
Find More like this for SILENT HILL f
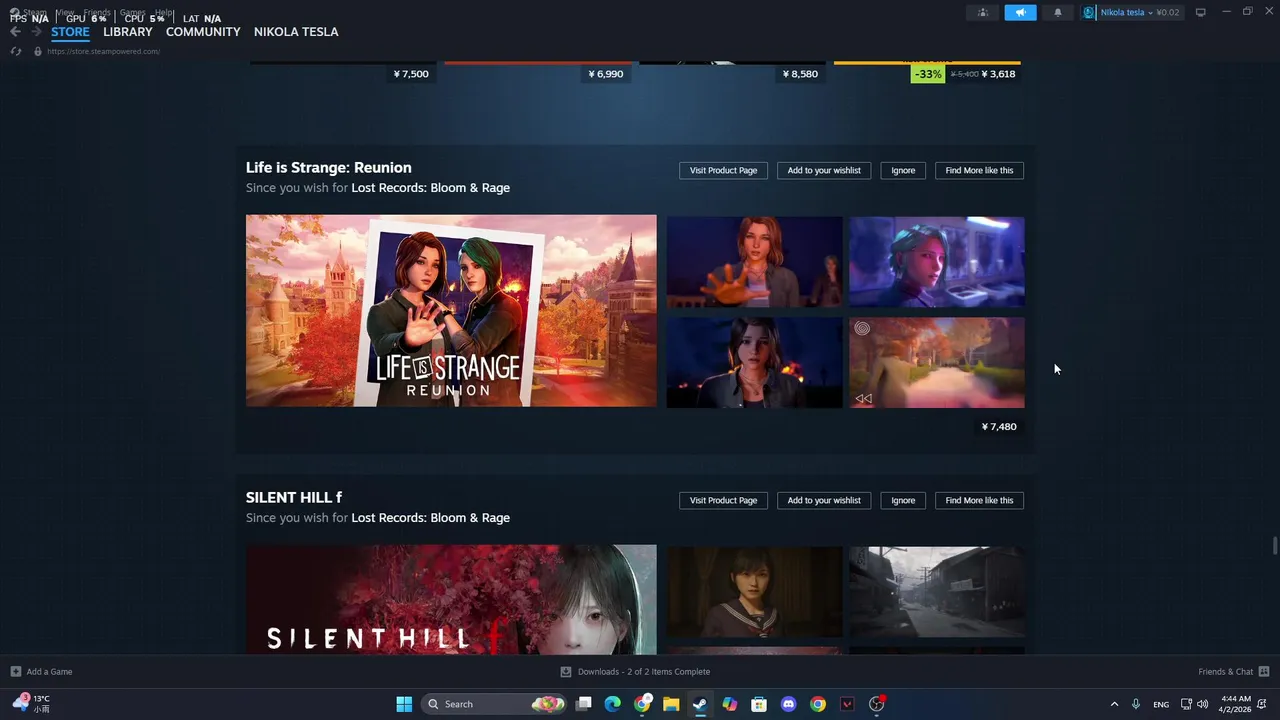tap(979, 500)
